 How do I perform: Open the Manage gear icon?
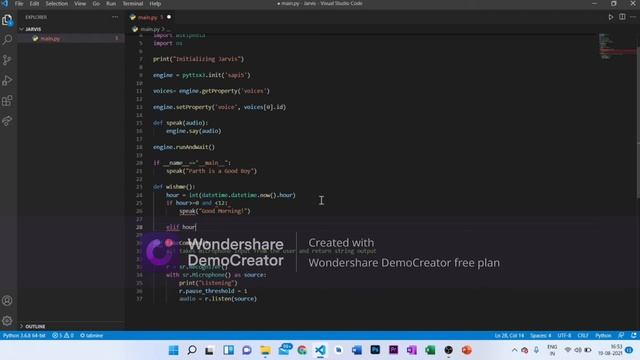7,321
